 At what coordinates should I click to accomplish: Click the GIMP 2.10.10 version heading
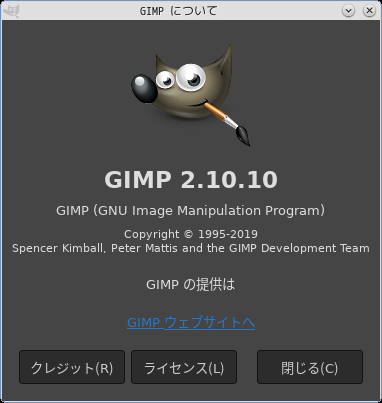(191, 180)
